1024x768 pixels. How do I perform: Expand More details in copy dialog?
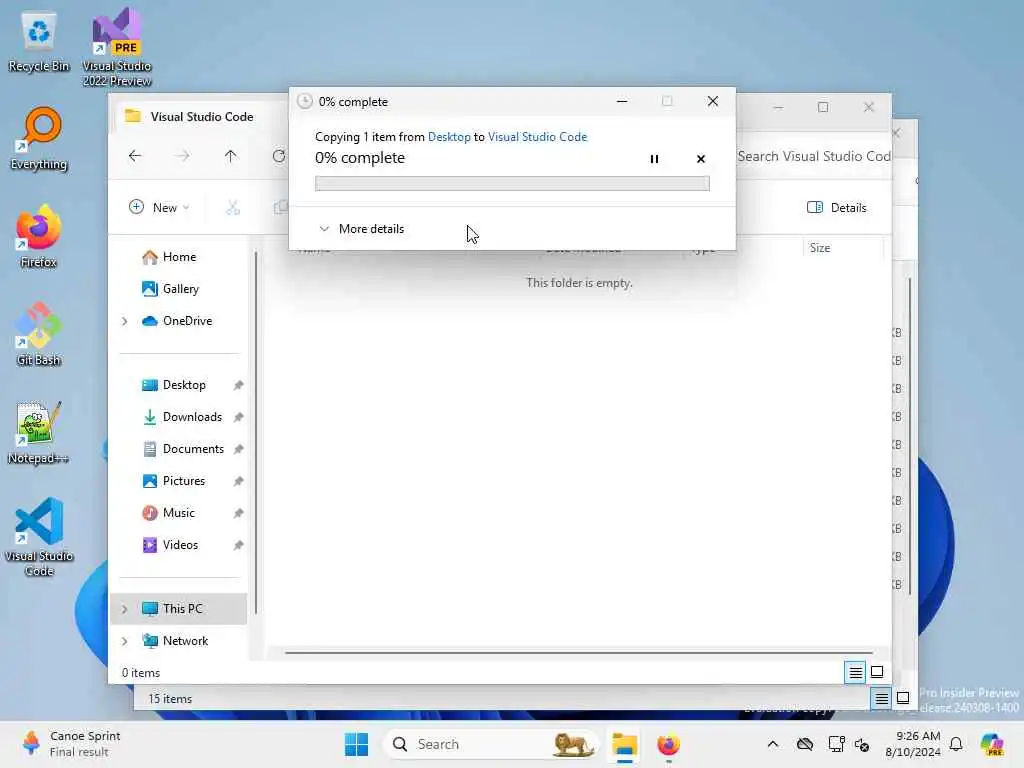[x=361, y=229]
